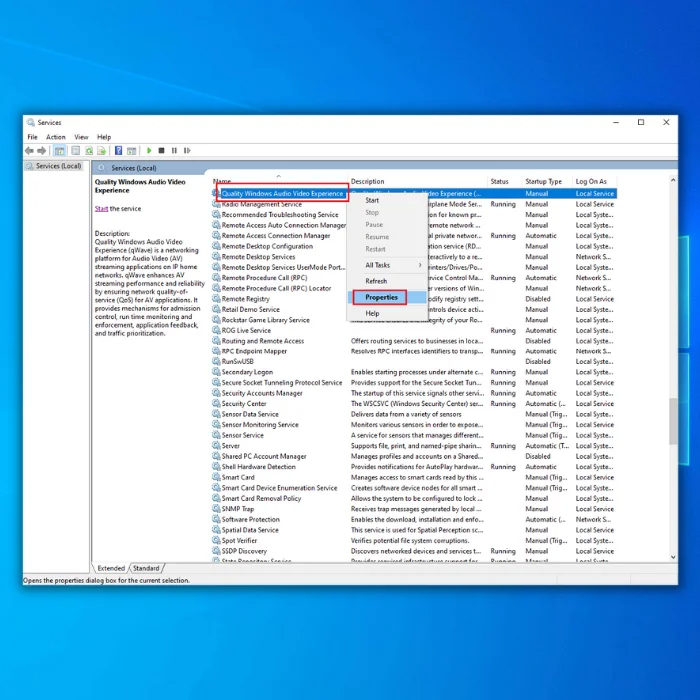
Task: Click the gear icon beside Server service
Action: (217, 446)
